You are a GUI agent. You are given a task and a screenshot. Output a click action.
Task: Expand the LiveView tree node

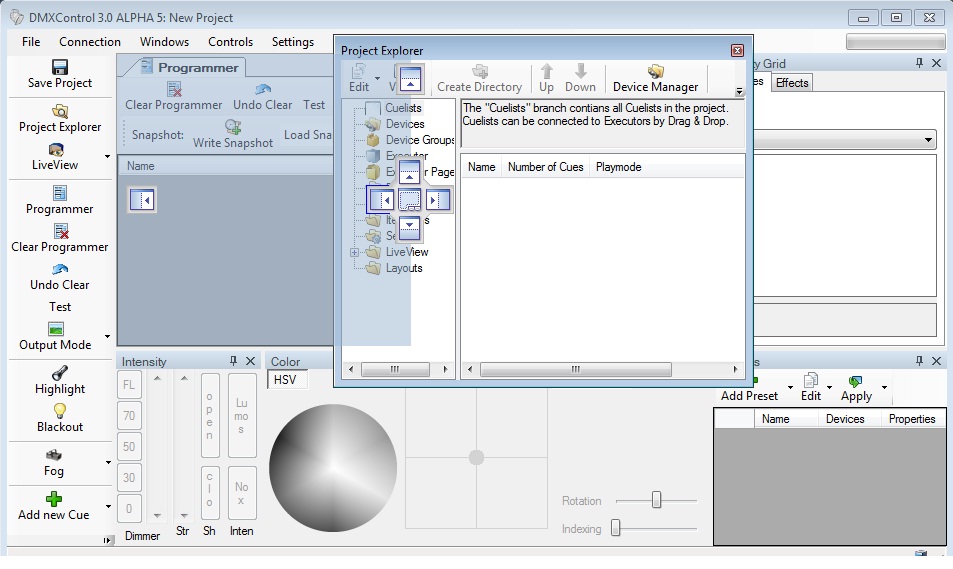[354, 253]
